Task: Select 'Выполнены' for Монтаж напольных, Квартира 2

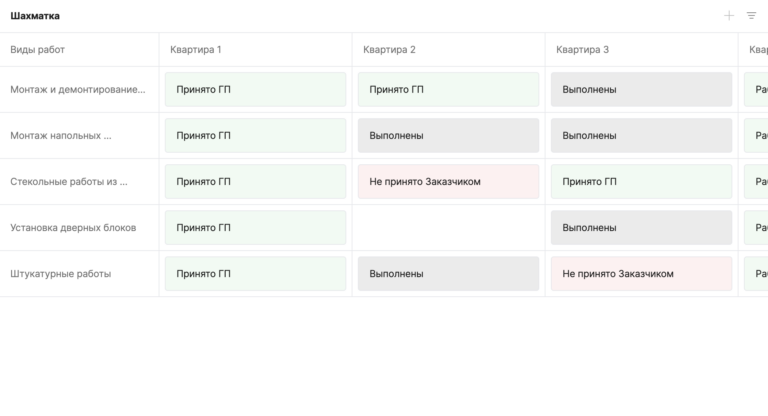Action: point(448,136)
